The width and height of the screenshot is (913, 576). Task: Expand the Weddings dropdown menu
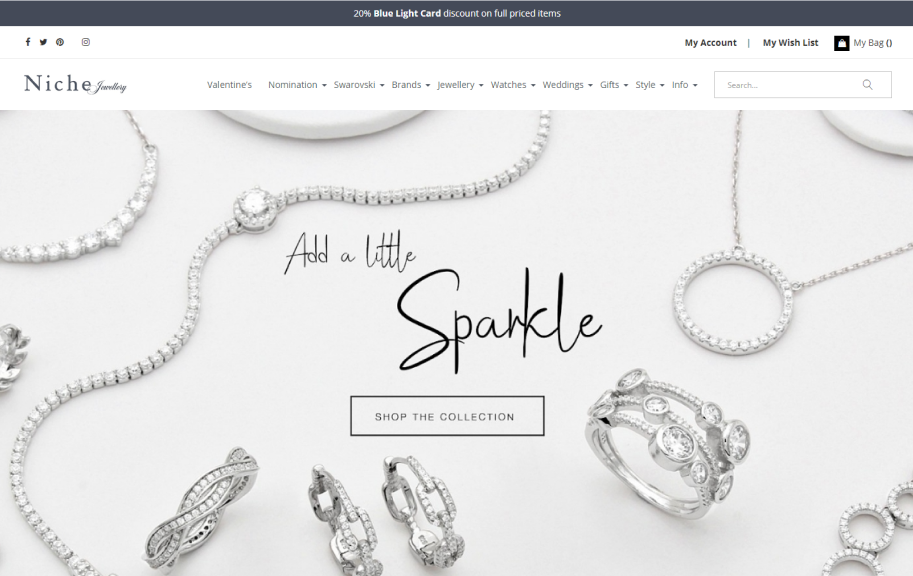(567, 85)
